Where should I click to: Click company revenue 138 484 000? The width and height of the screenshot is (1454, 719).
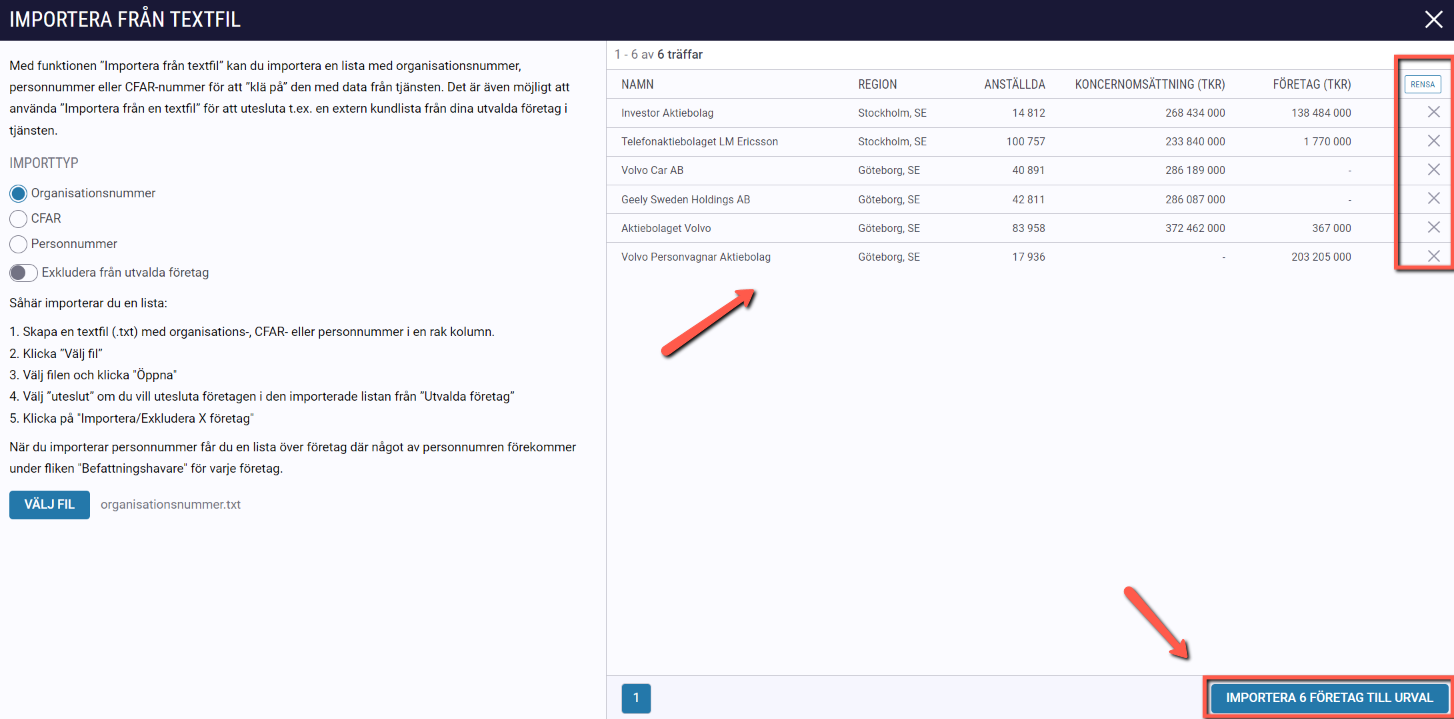1321,113
